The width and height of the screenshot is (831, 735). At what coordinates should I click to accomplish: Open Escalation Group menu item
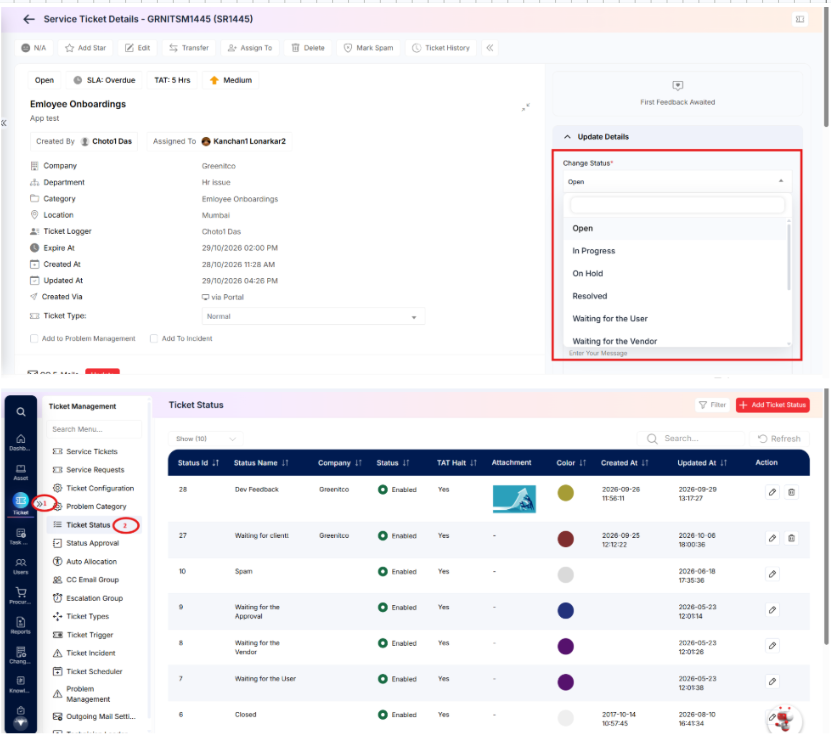94,598
